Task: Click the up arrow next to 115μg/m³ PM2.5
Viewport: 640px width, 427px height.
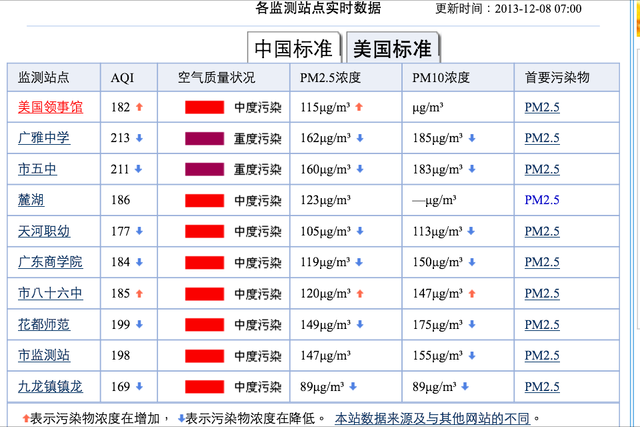Action: pos(359,106)
